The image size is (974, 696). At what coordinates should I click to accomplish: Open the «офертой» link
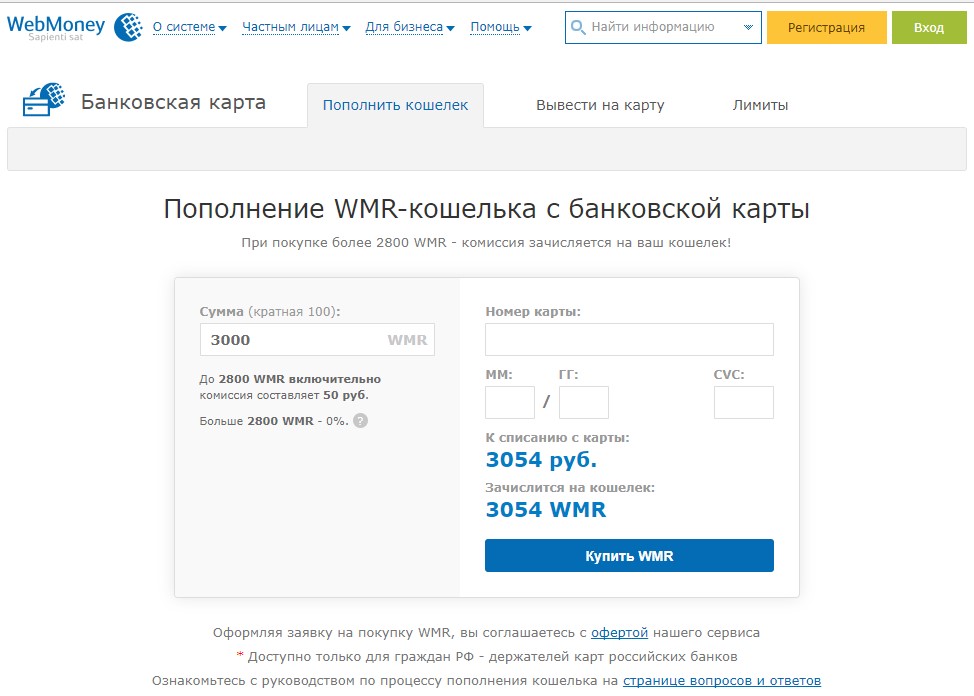[619, 633]
